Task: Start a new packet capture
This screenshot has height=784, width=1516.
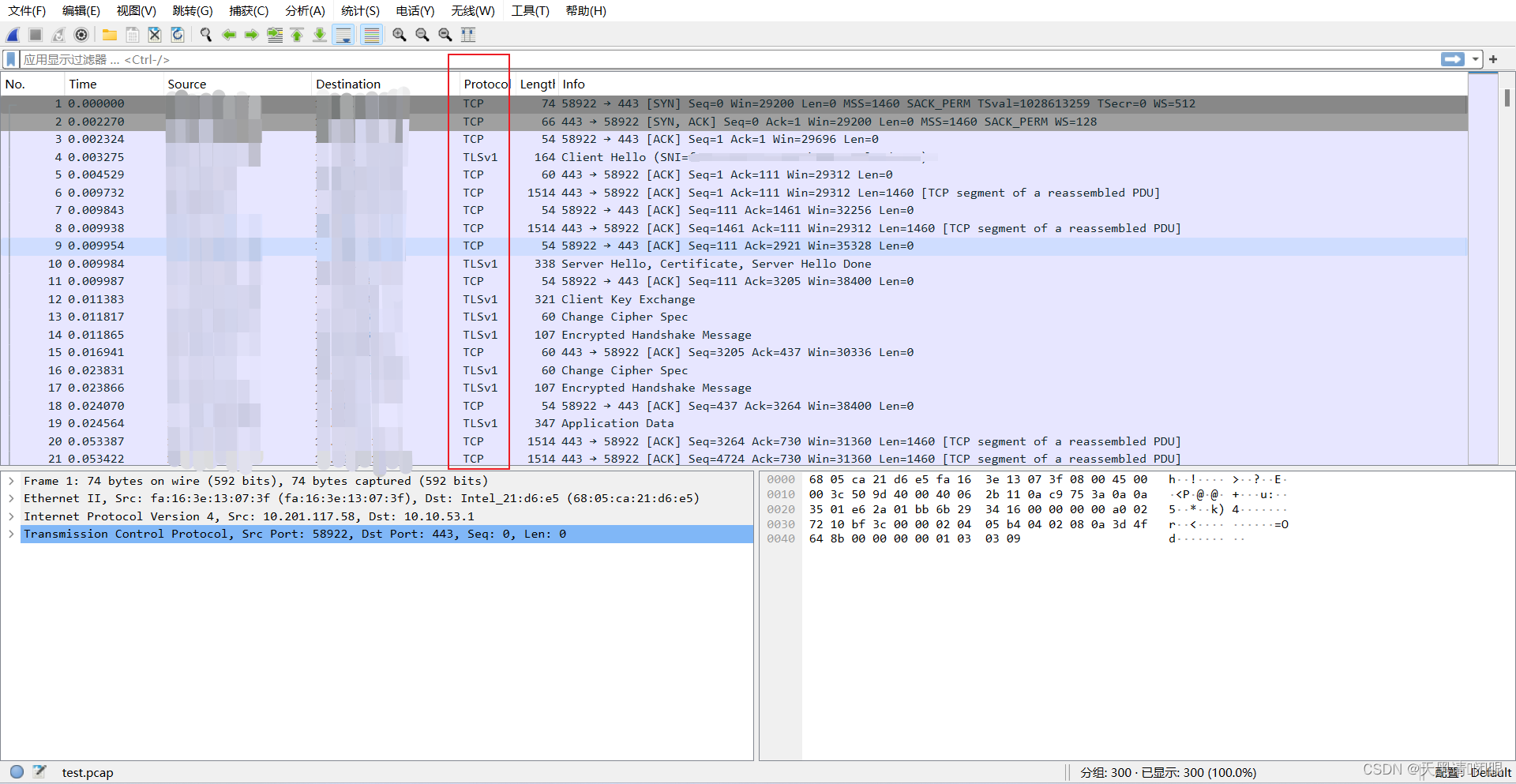Action: tap(13, 35)
